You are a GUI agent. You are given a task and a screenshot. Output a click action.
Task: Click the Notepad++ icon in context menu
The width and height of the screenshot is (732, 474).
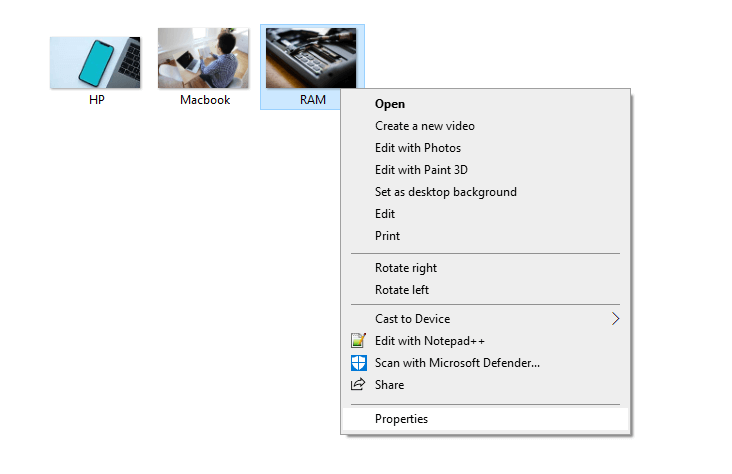click(358, 340)
